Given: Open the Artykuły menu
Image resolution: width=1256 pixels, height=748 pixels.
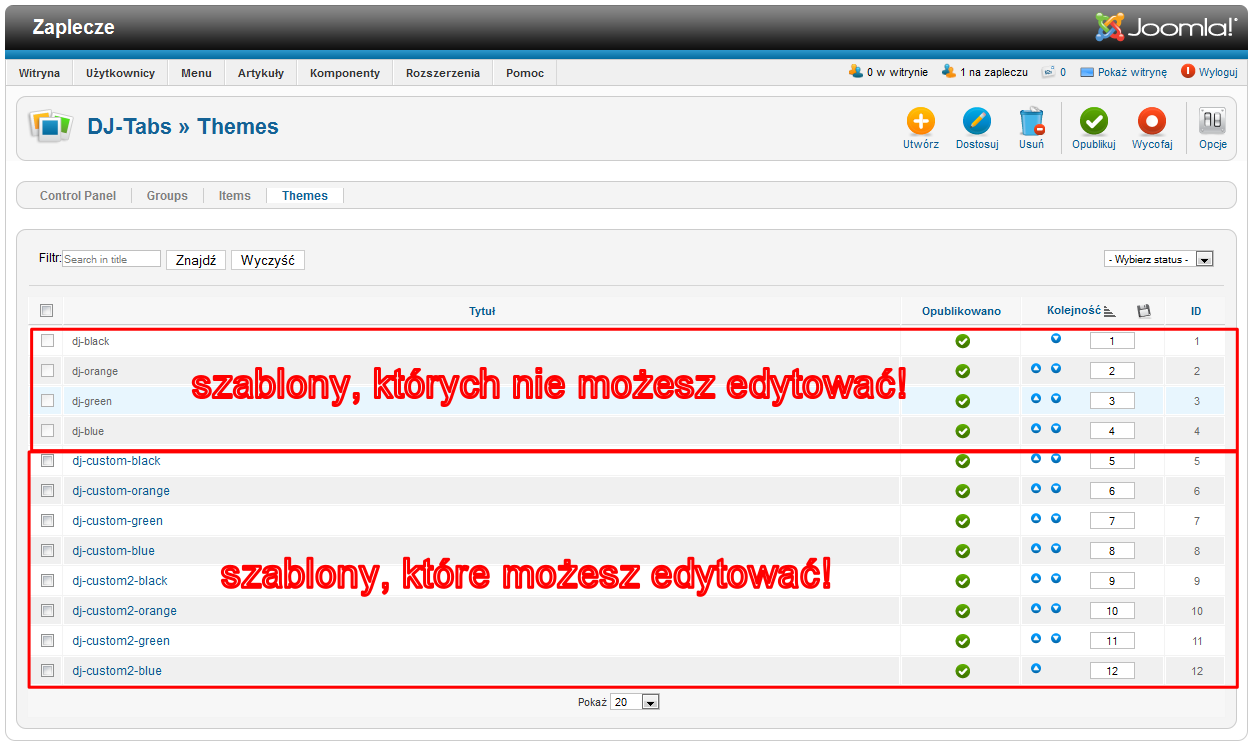Looking at the screenshot, I should click(261, 73).
